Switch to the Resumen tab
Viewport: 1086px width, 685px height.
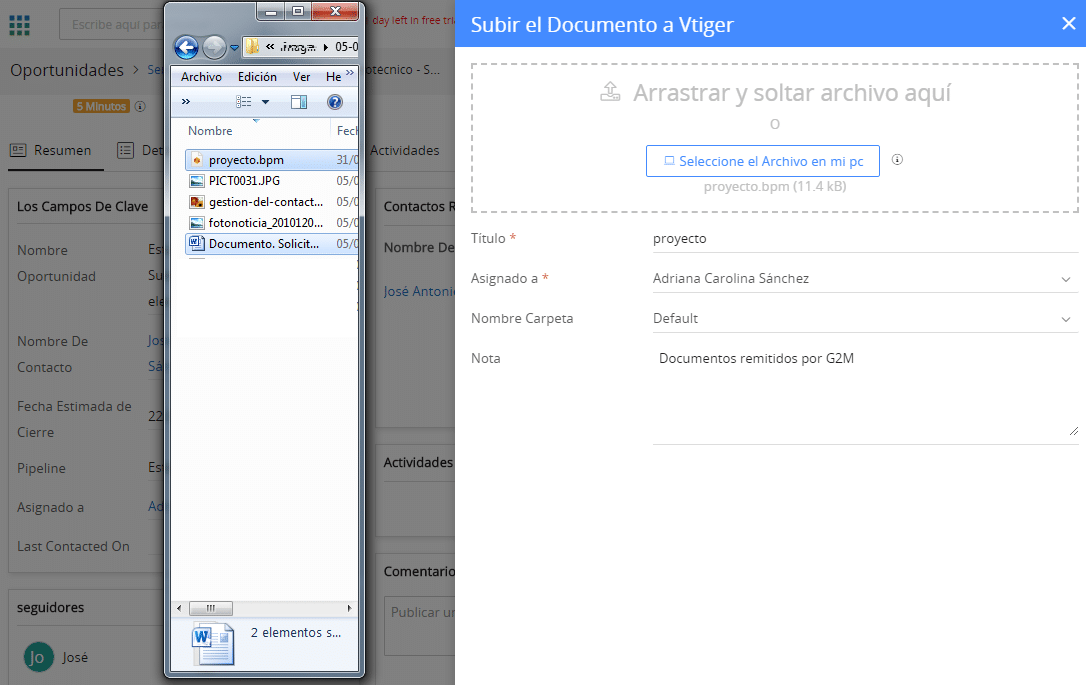(55, 150)
